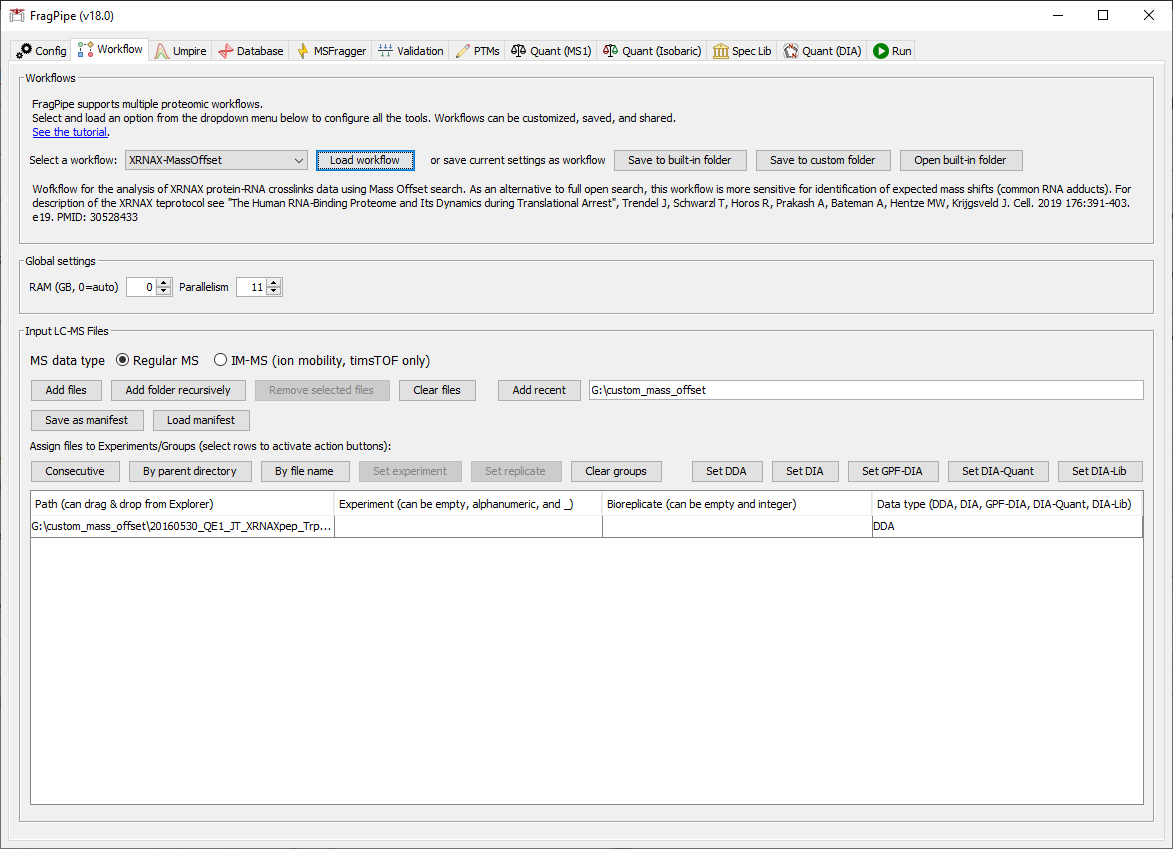
Task: Open the Config tab
Action: pyautogui.click(x=42, y=51)
